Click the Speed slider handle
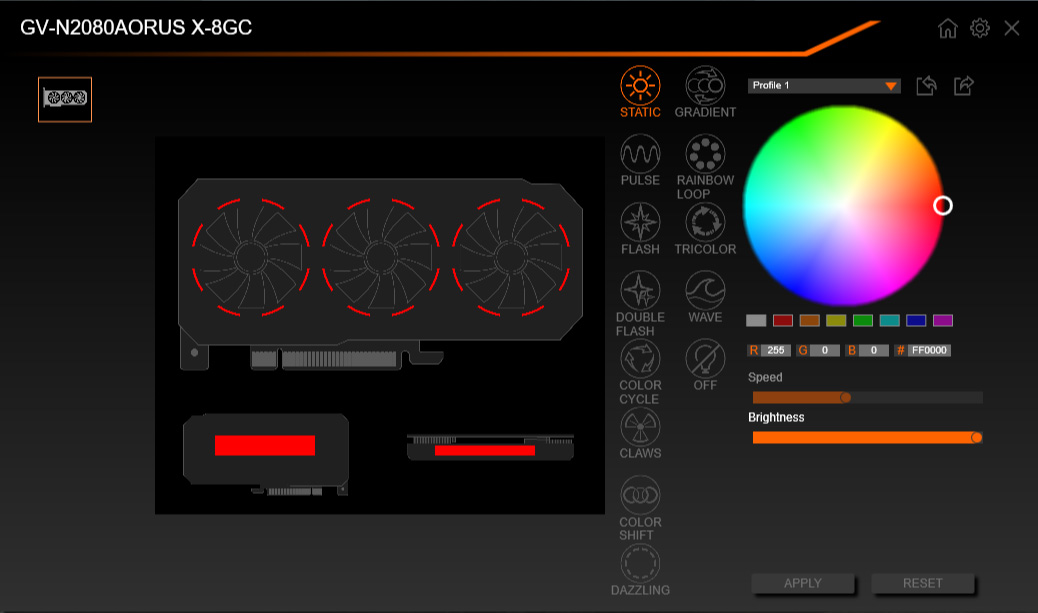This screenshot has height=613, width=1038. (845, 397)
